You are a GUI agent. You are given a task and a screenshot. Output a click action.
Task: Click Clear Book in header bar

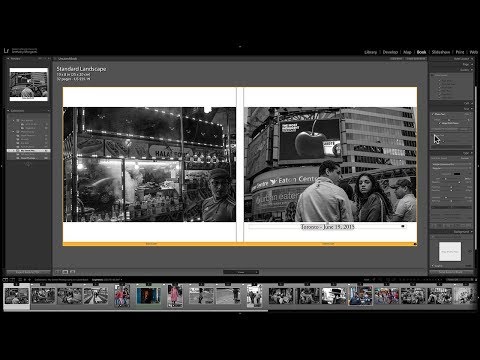coord(396,59)
